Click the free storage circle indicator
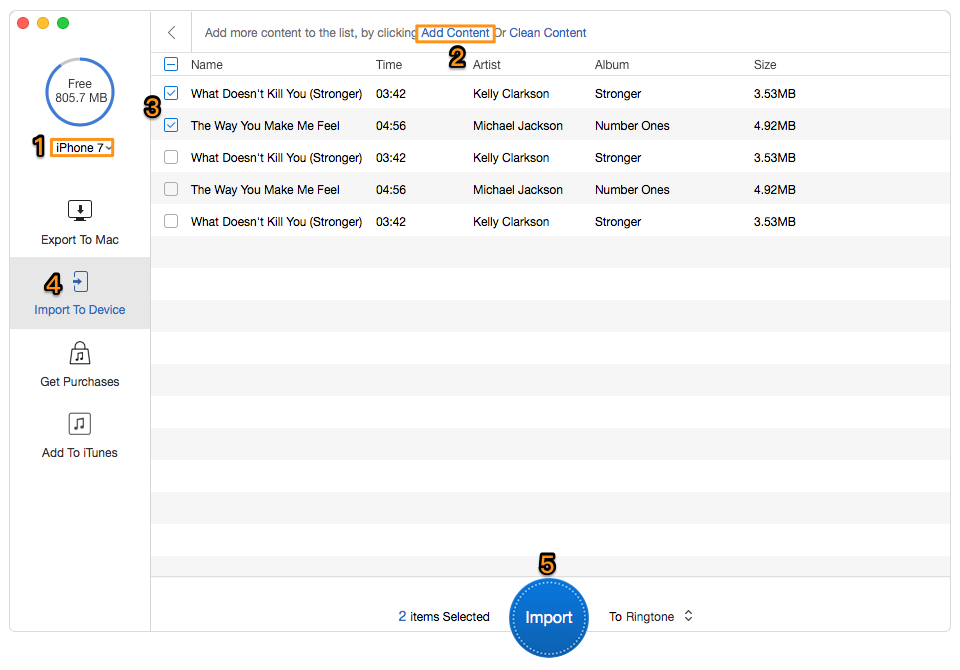The image size is (960, 670). coord(80,91)
